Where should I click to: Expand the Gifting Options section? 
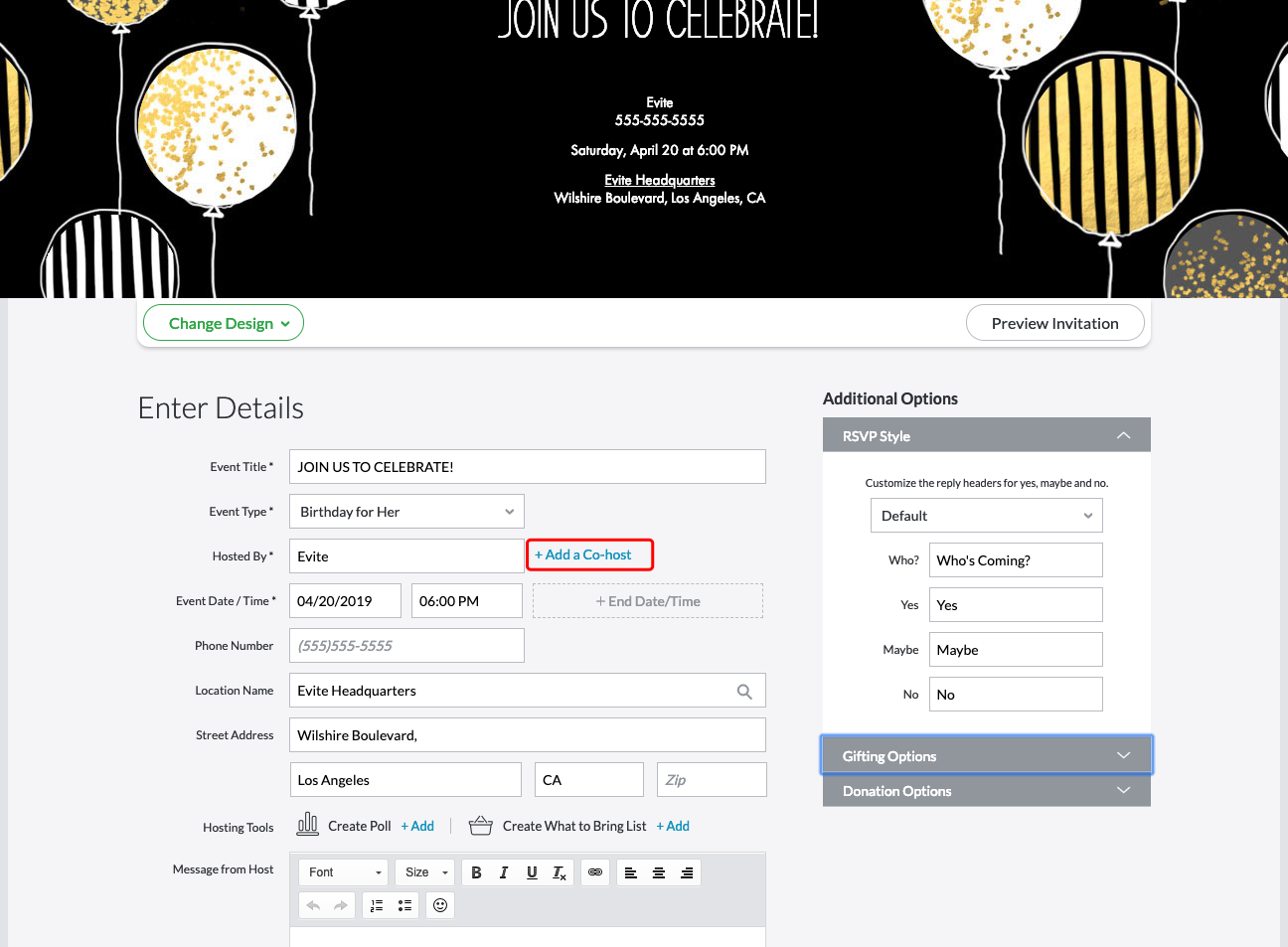986,756
